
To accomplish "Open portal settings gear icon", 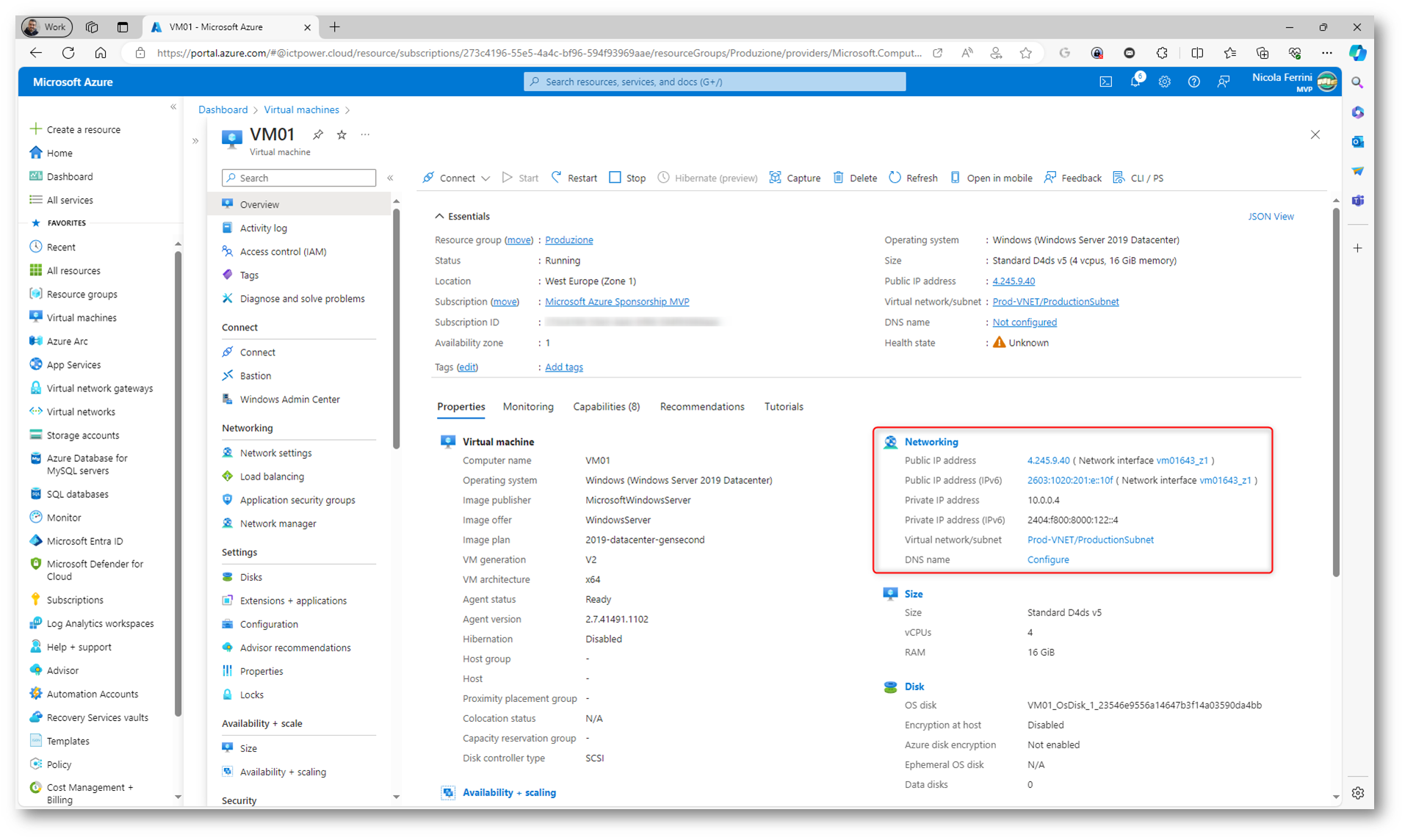I will (x=1165, y=82).
